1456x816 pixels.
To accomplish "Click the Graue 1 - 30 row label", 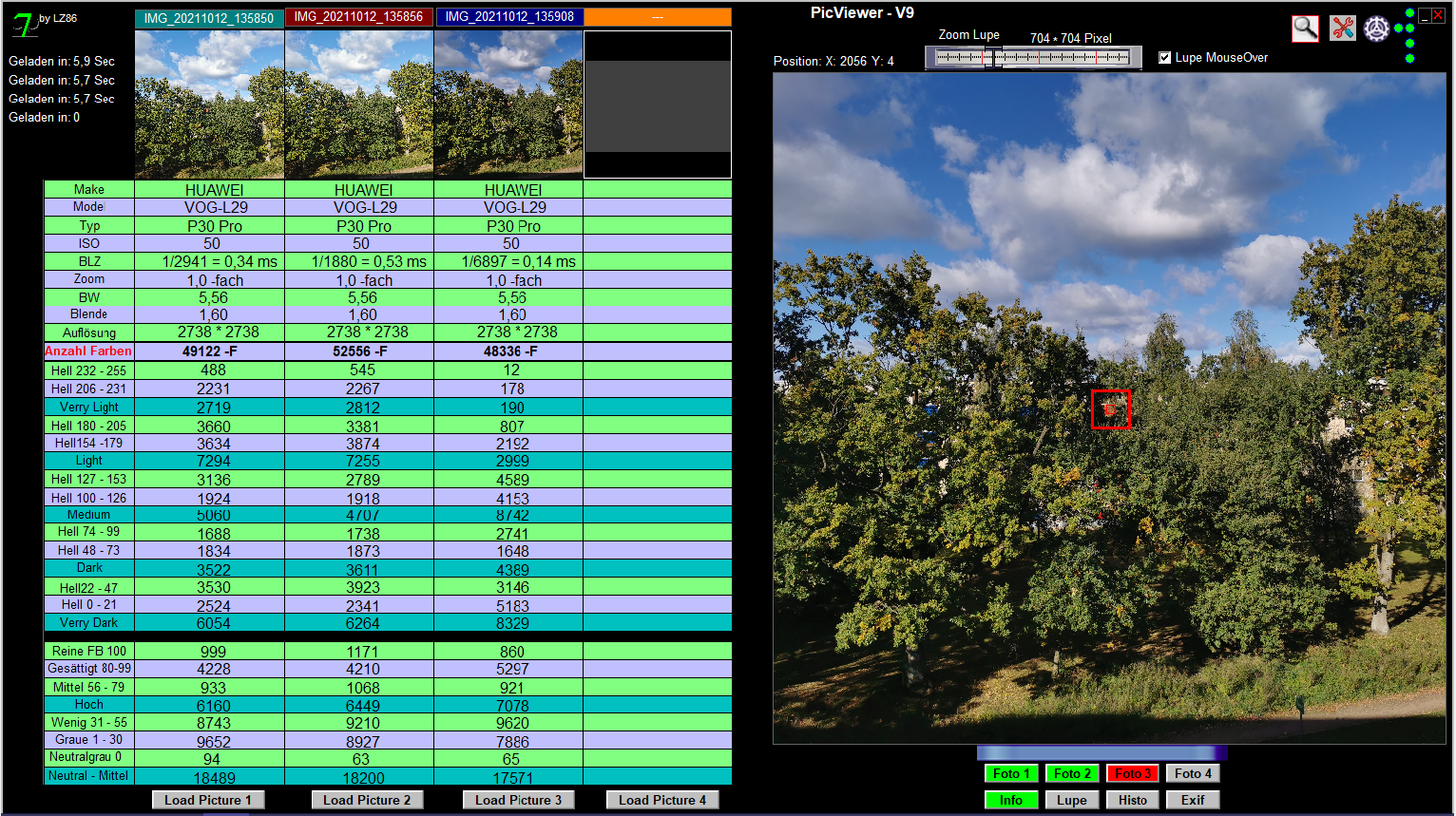I will point(89,739).
